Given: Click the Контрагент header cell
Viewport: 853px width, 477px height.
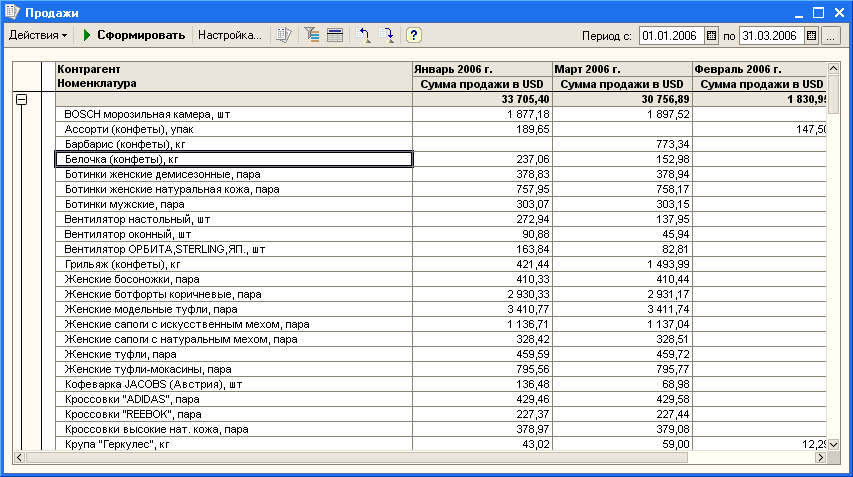Looking at the screenshot, I should pos(89,69).
